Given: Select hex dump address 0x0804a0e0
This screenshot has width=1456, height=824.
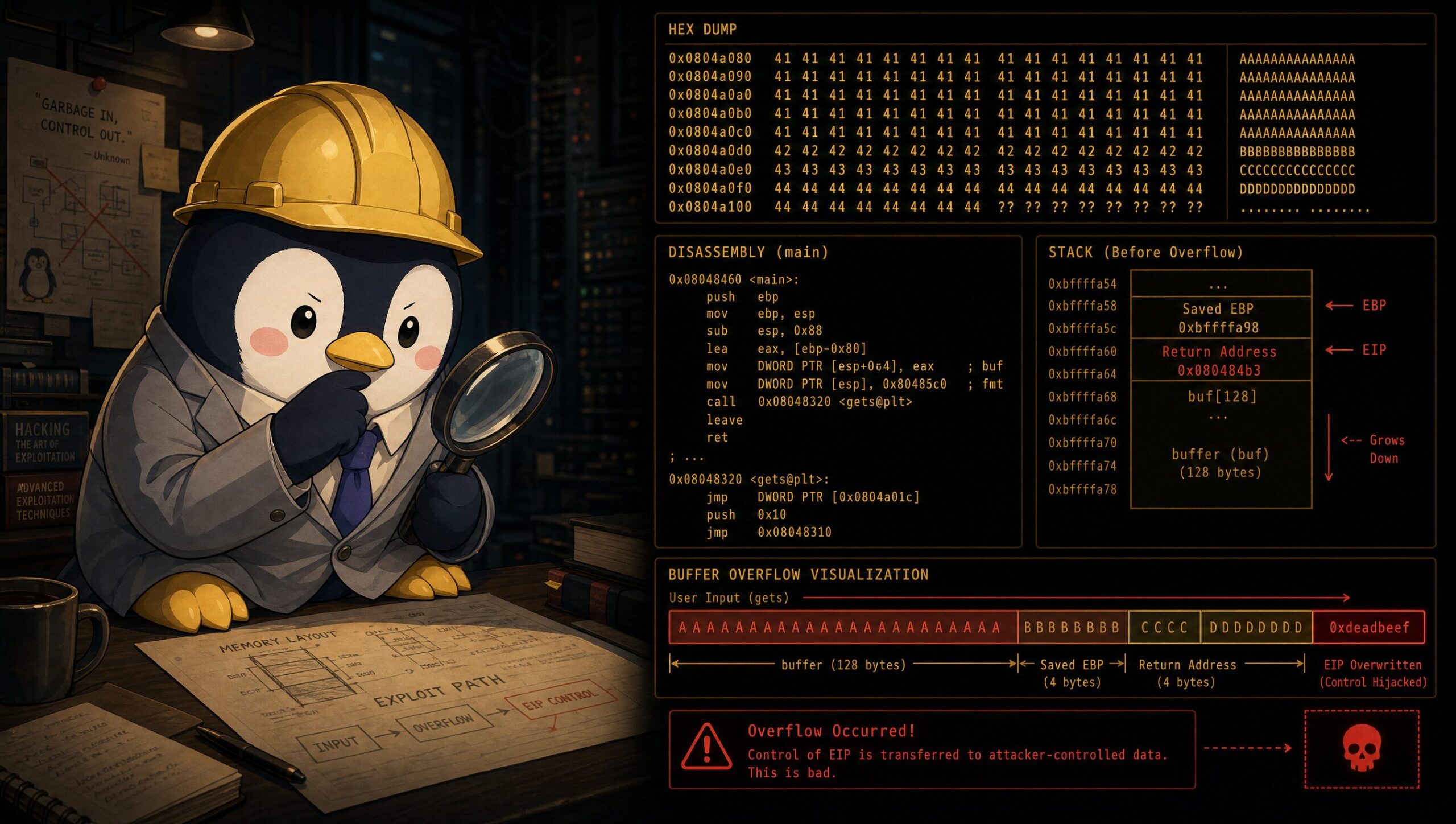Looking at the screenshot, I should click(x=710, y=170).
